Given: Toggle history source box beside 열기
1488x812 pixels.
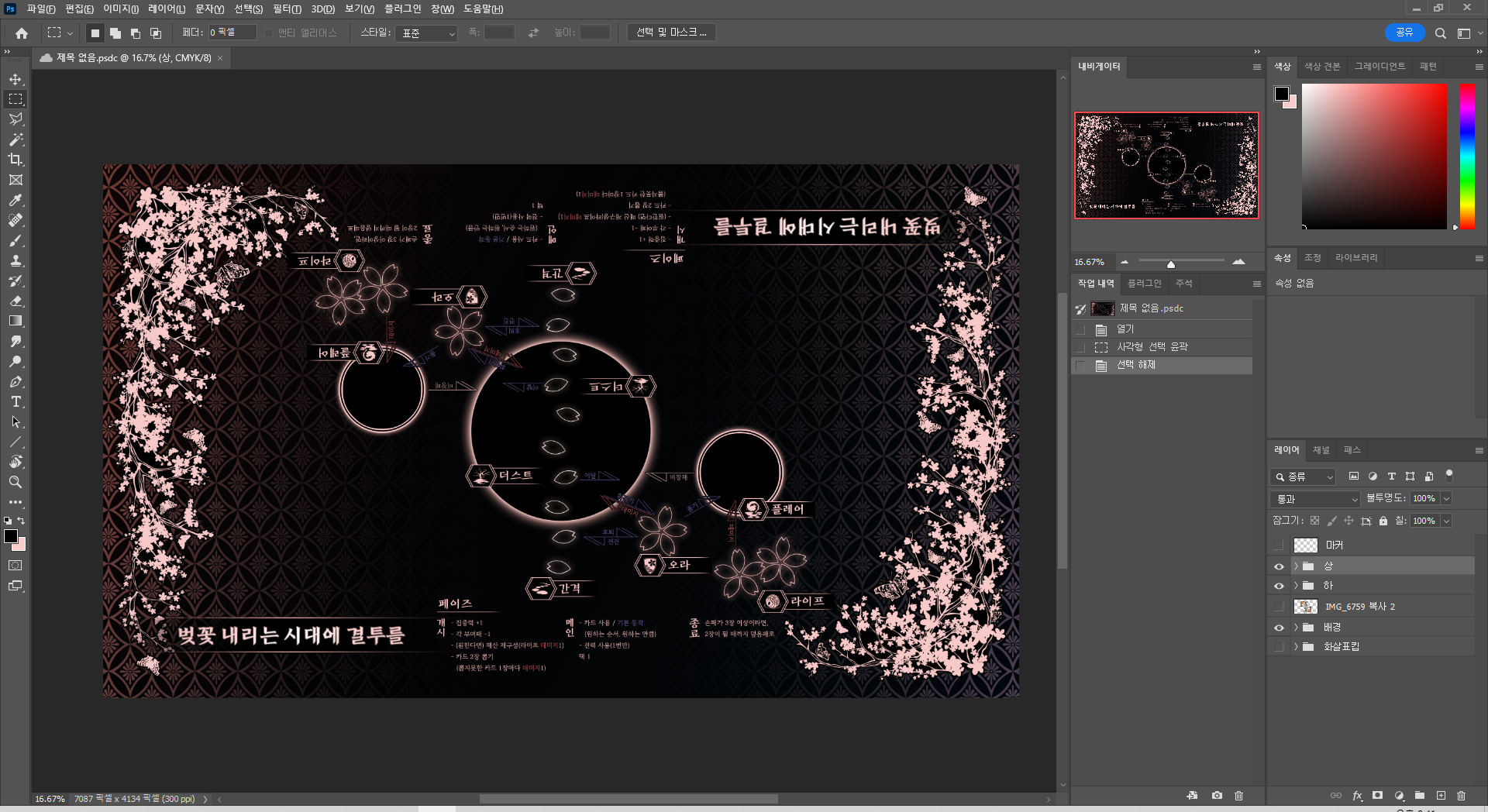Looking at the screenshot, I should point(1080,329).
